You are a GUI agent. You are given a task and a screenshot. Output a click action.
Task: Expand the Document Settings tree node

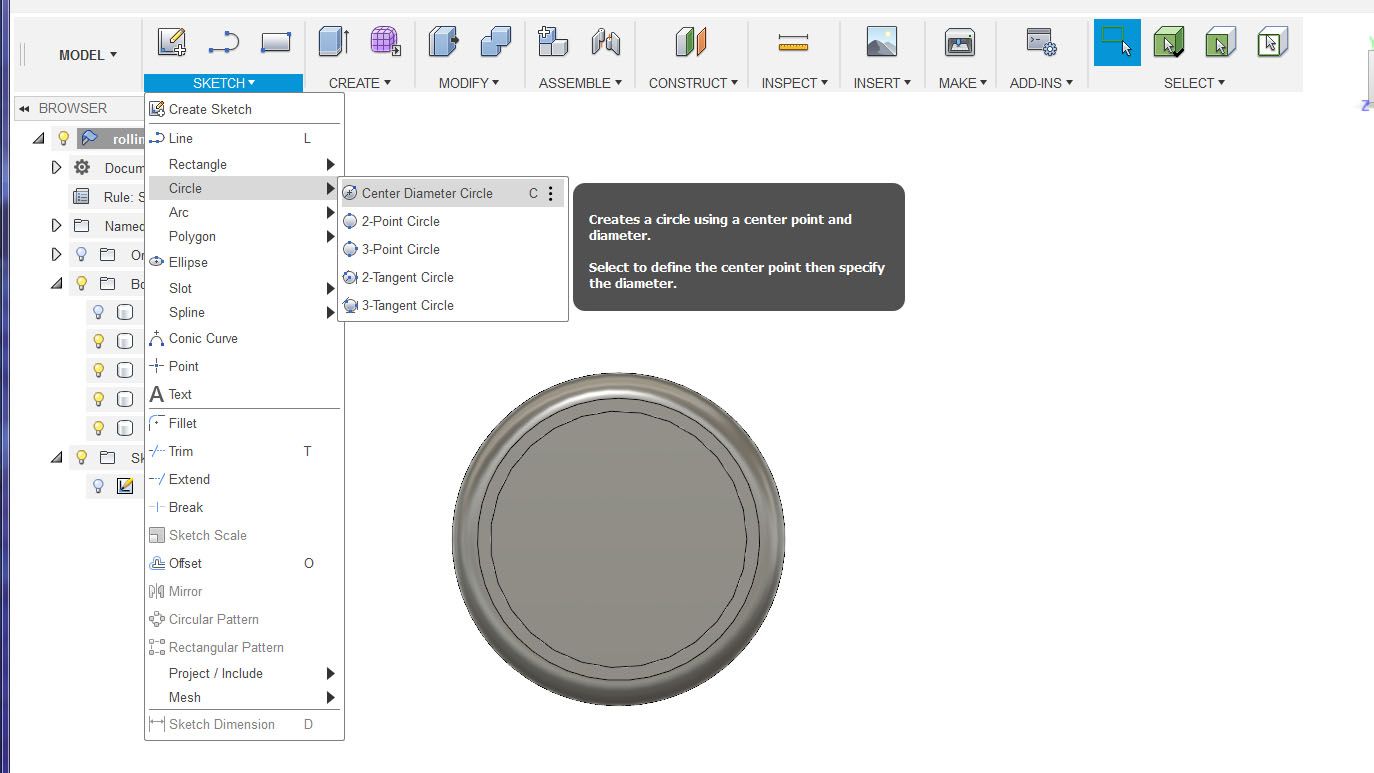coord(57,168)
